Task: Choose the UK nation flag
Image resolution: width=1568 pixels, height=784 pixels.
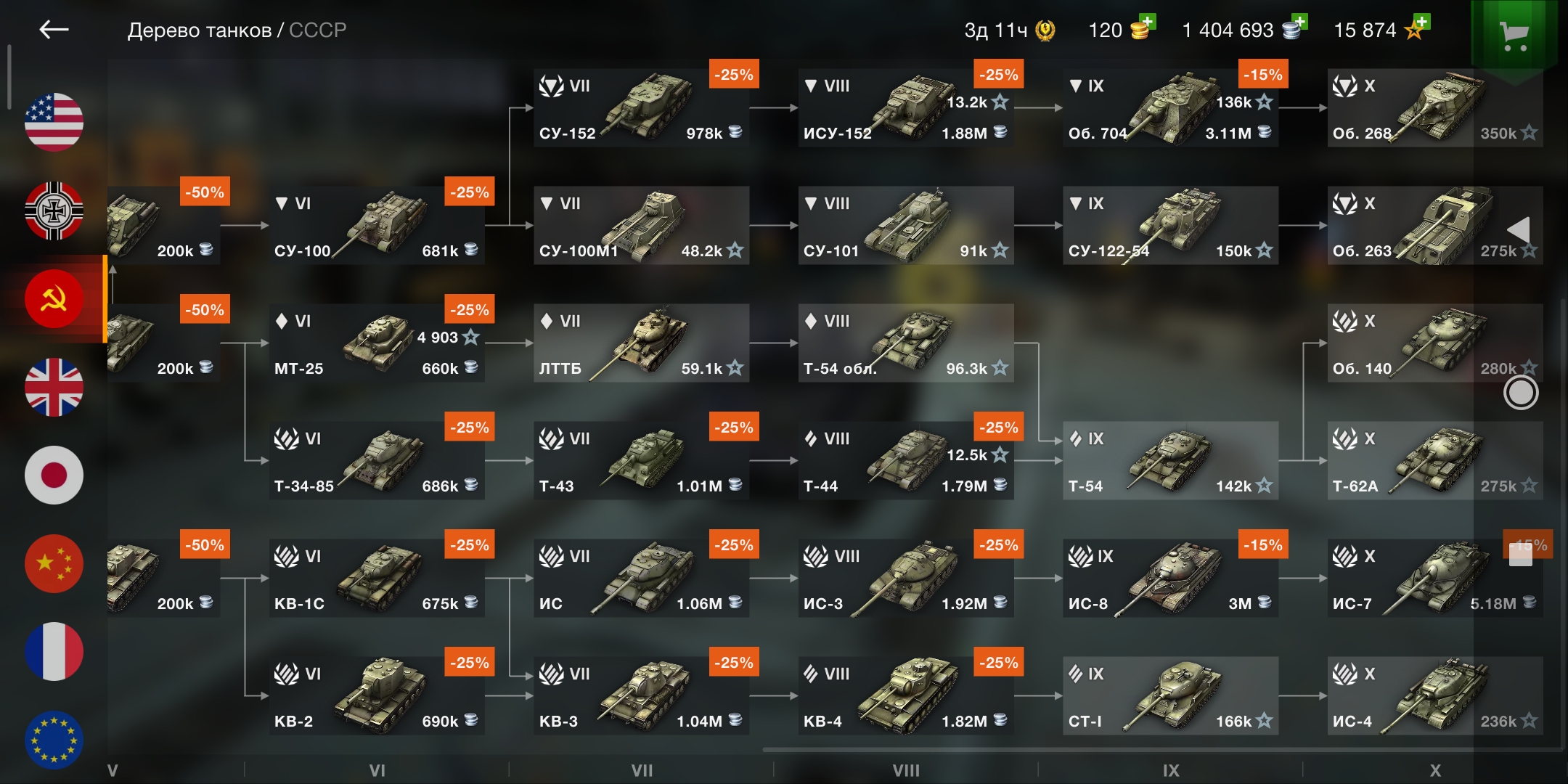Action: (54, 387)
